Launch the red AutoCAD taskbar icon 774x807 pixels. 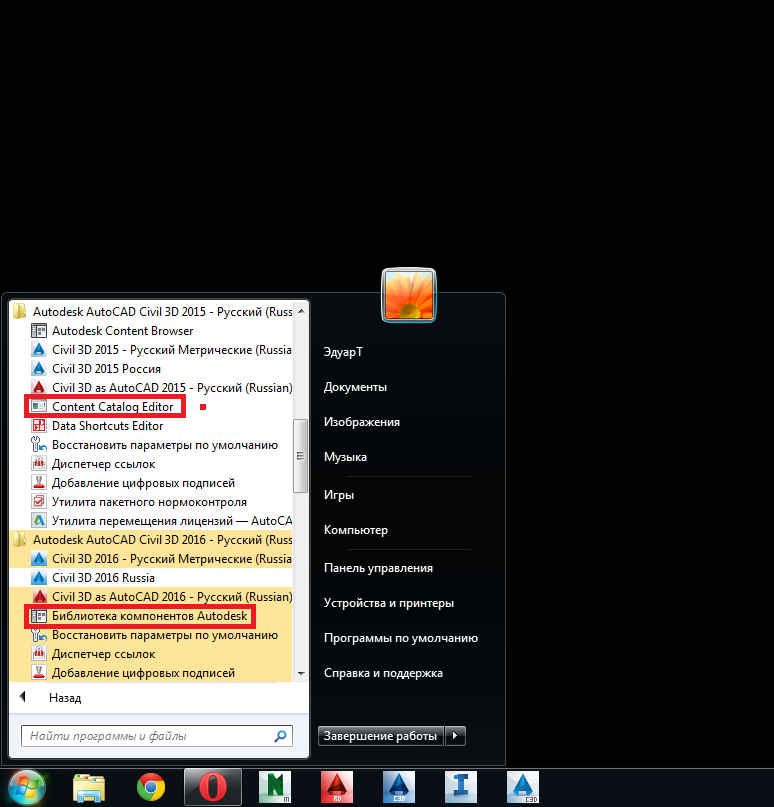point(337,787)
